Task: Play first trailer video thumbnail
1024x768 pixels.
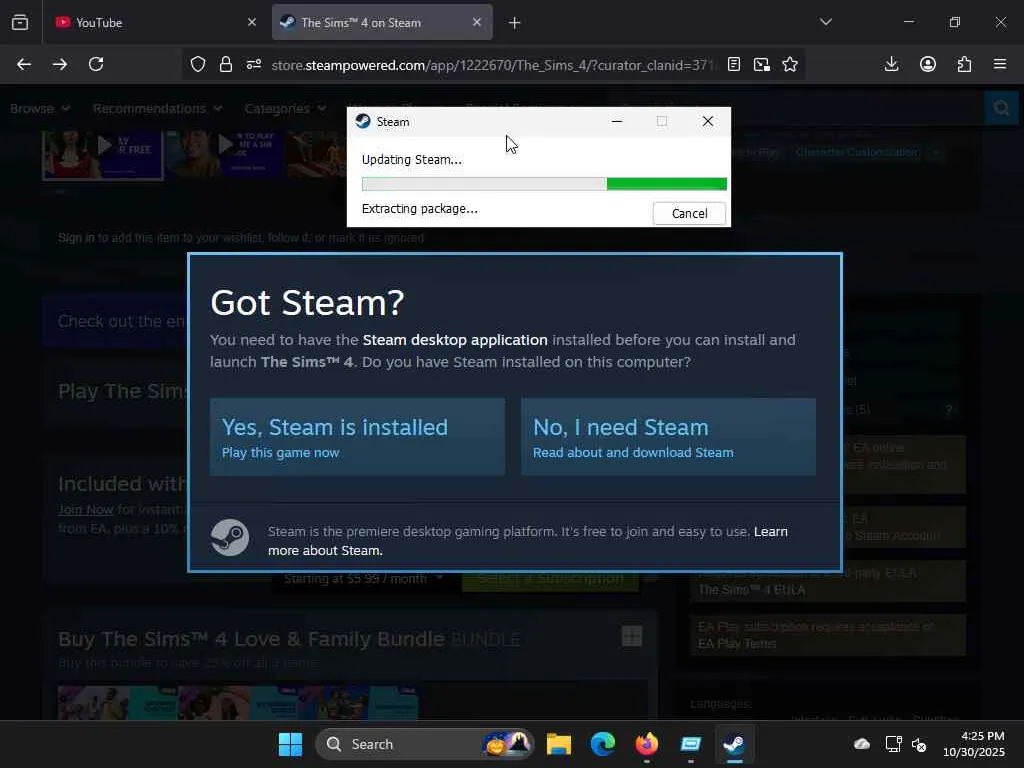Action: [x=103, y=155]
